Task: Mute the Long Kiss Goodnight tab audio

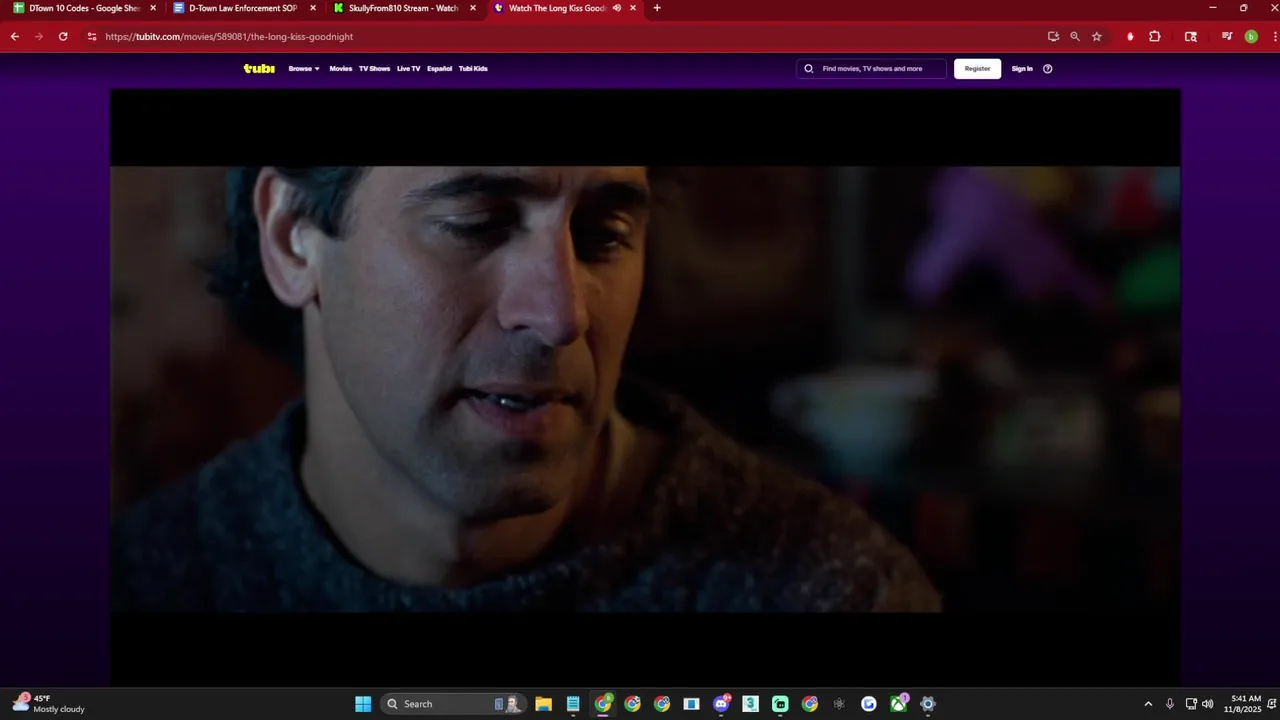Action: click(x=617, y=8)
